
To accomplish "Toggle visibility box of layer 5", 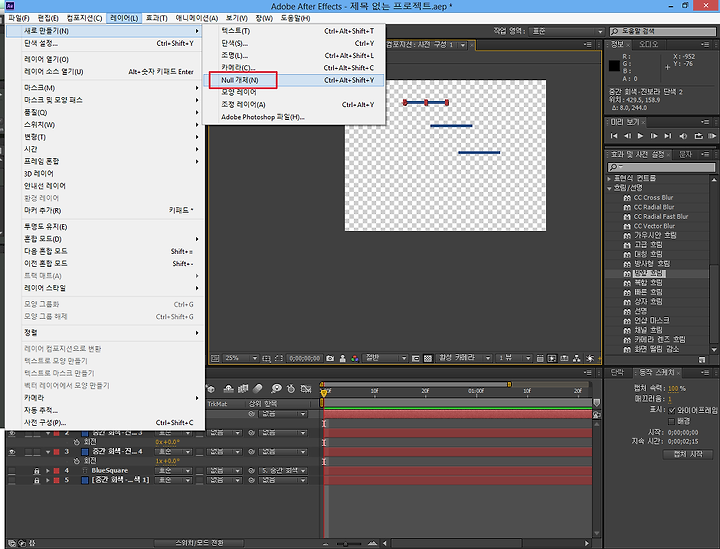I will tap(12, 480).
